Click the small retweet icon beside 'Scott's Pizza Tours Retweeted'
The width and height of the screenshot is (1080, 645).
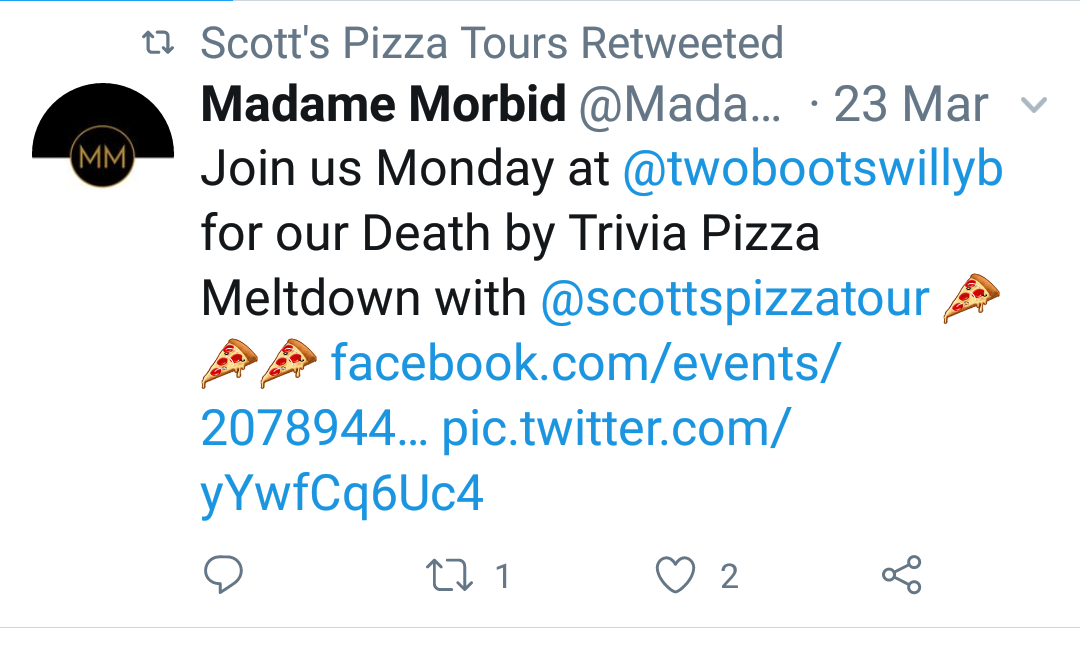(158, 43)
